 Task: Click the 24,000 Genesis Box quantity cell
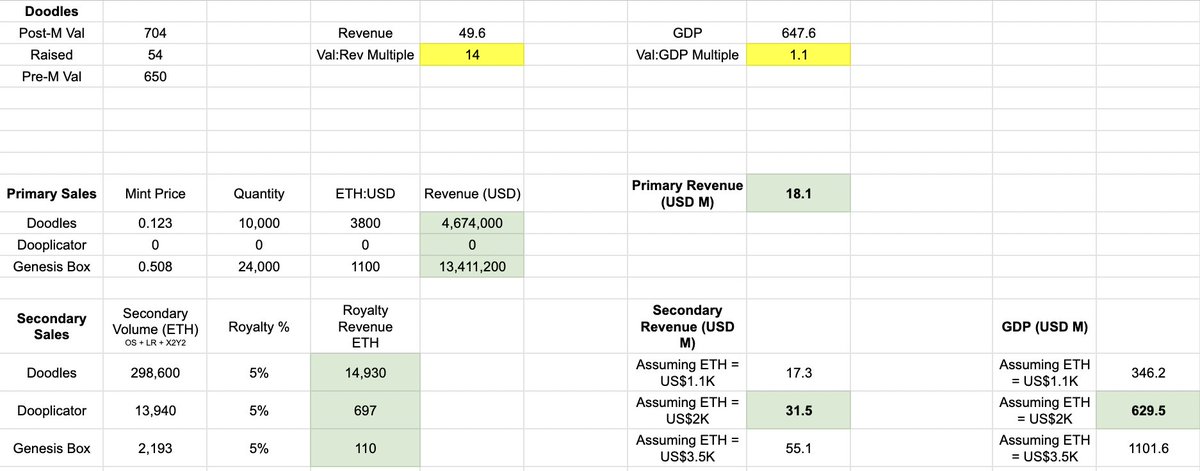[x=260, y=267]
